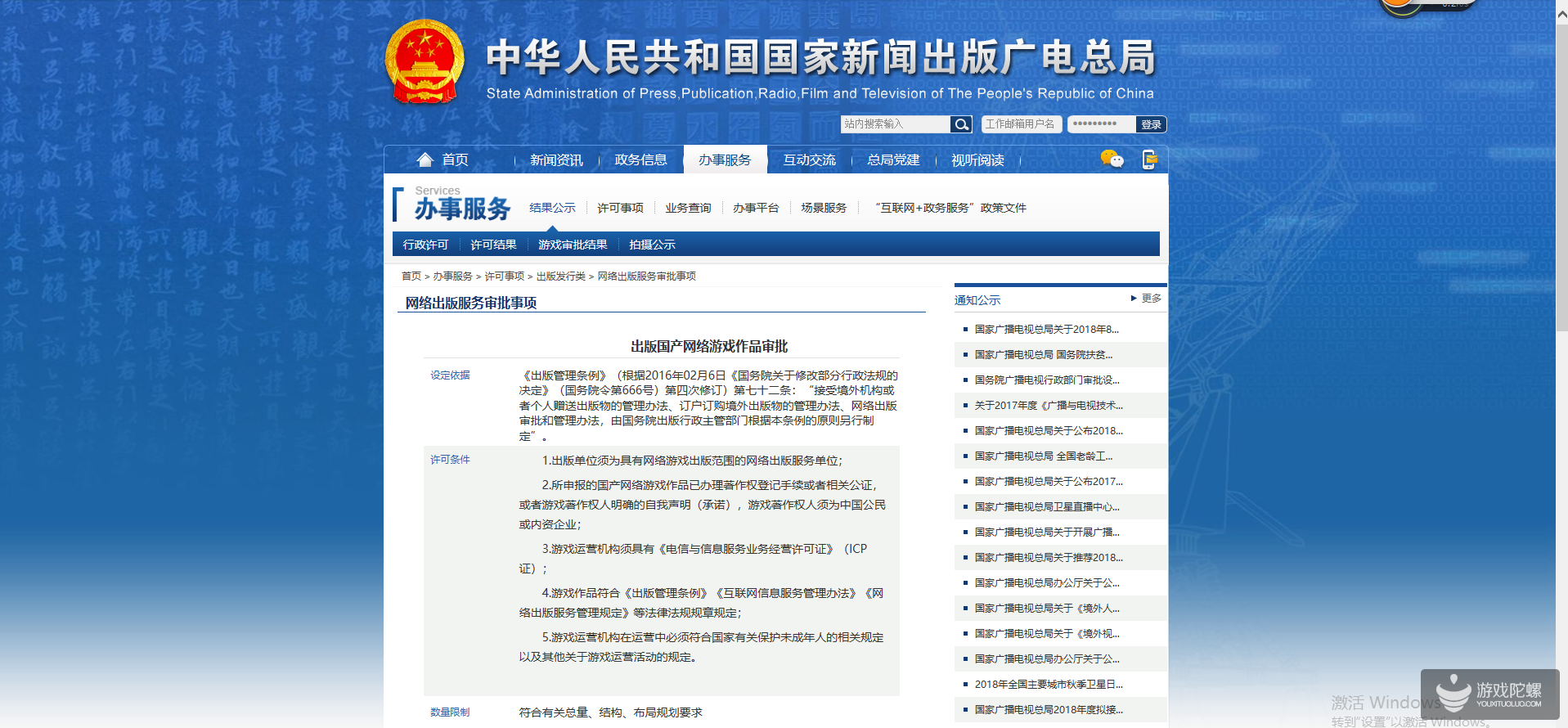
Task: Click breadcrumb 许可事项 link
Action: tap(505, 276)
